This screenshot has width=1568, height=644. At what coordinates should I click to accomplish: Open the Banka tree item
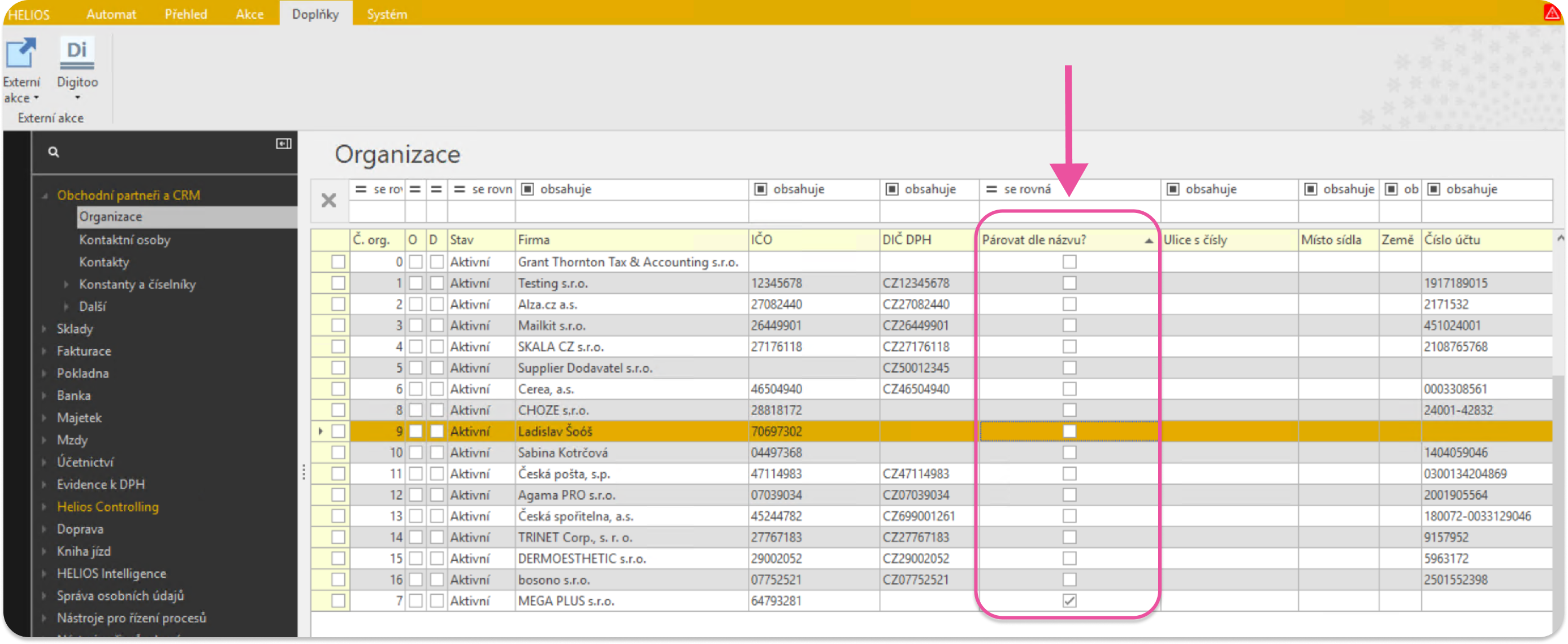pyautogui.click(x=73, y=396)
